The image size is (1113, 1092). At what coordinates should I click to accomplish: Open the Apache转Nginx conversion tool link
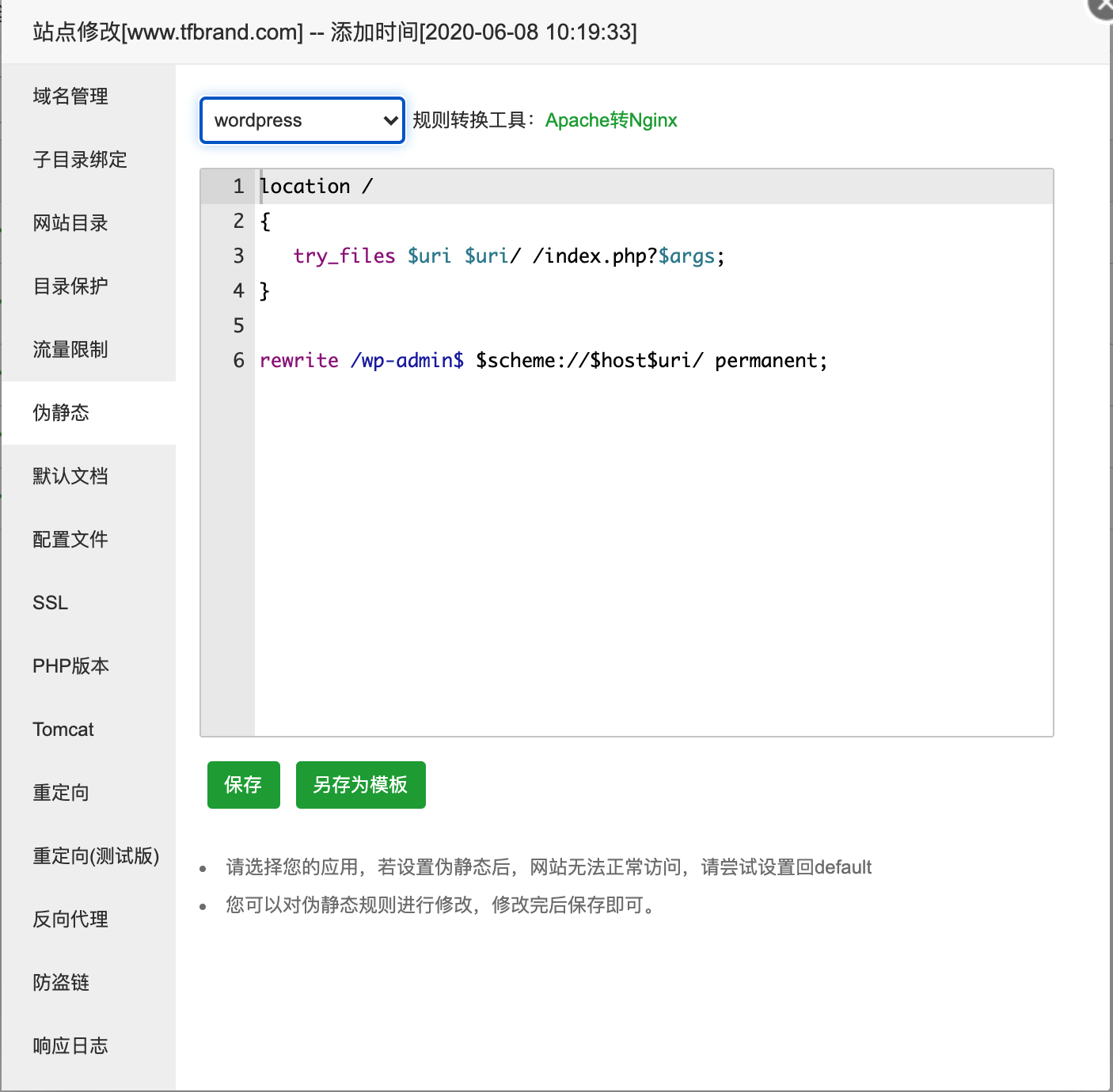coord(611,120)
